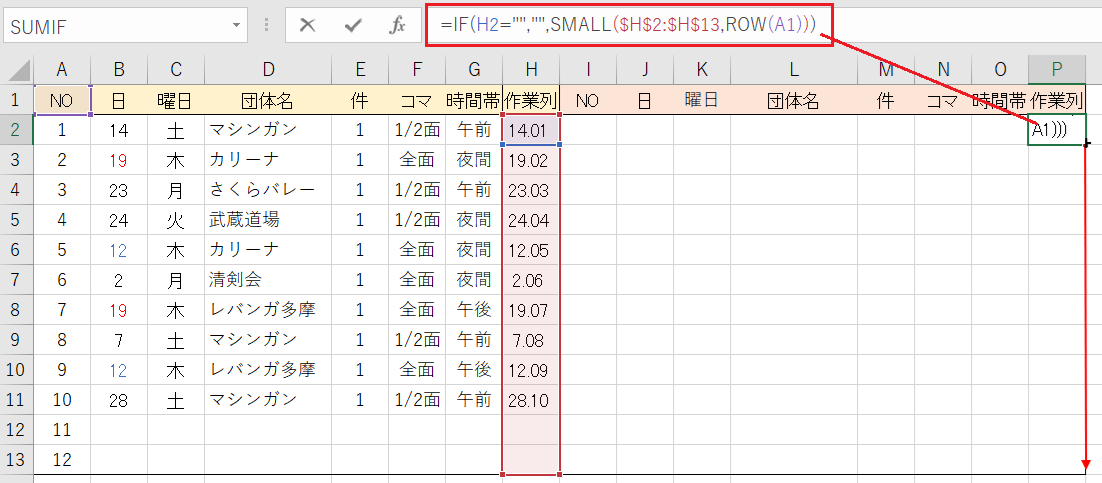The width and height of the screenshot is (1102, 483).
Task: Click cell containing 12.05
Action: click(531, 250)
